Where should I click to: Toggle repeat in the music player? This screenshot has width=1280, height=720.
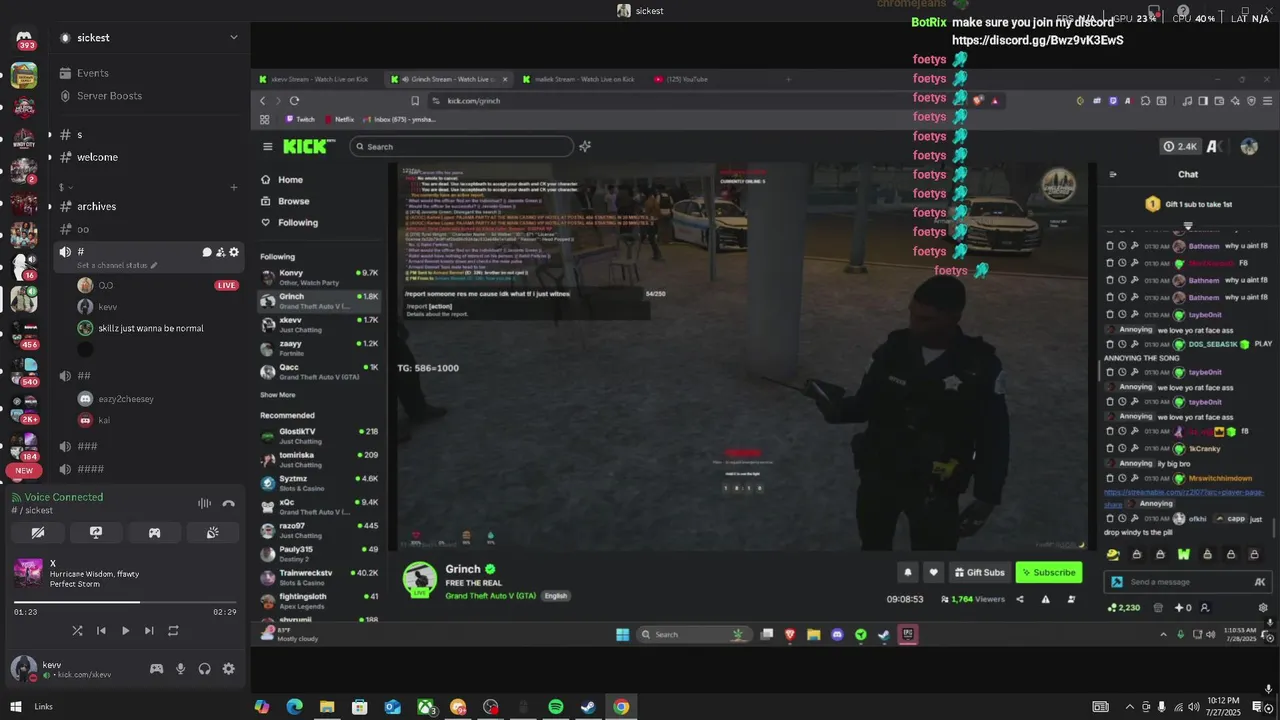point(173,631)
